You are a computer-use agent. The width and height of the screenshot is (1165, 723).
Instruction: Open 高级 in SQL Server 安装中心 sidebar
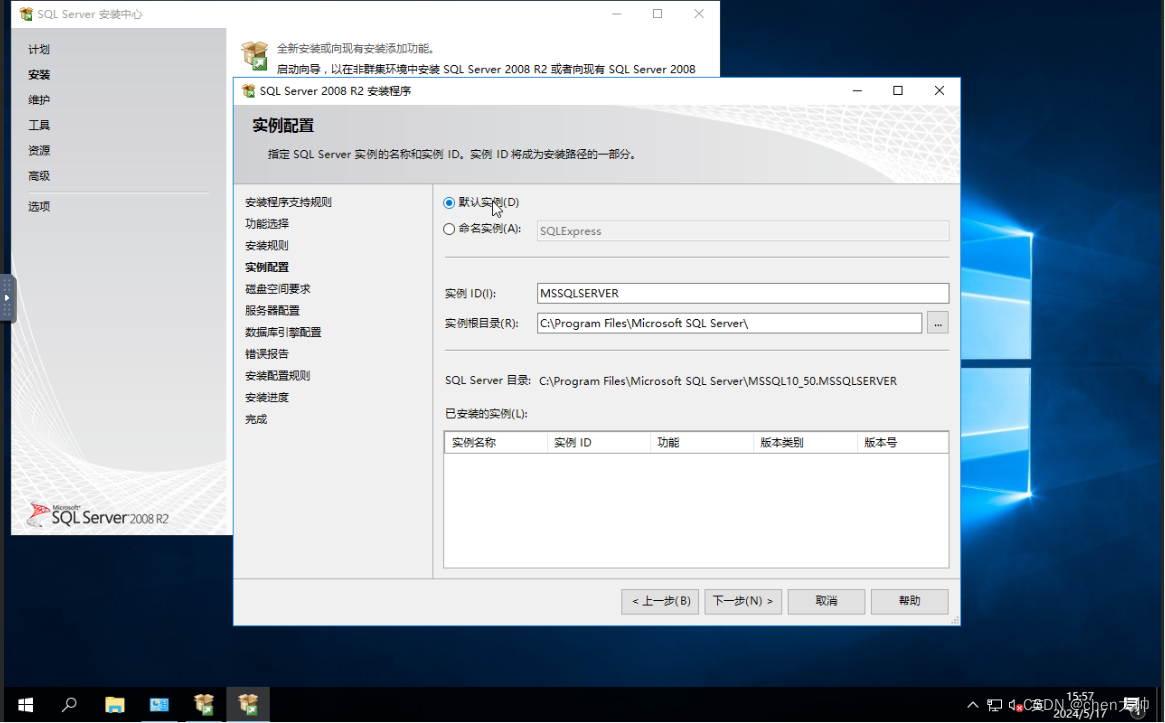click(39, 176)
